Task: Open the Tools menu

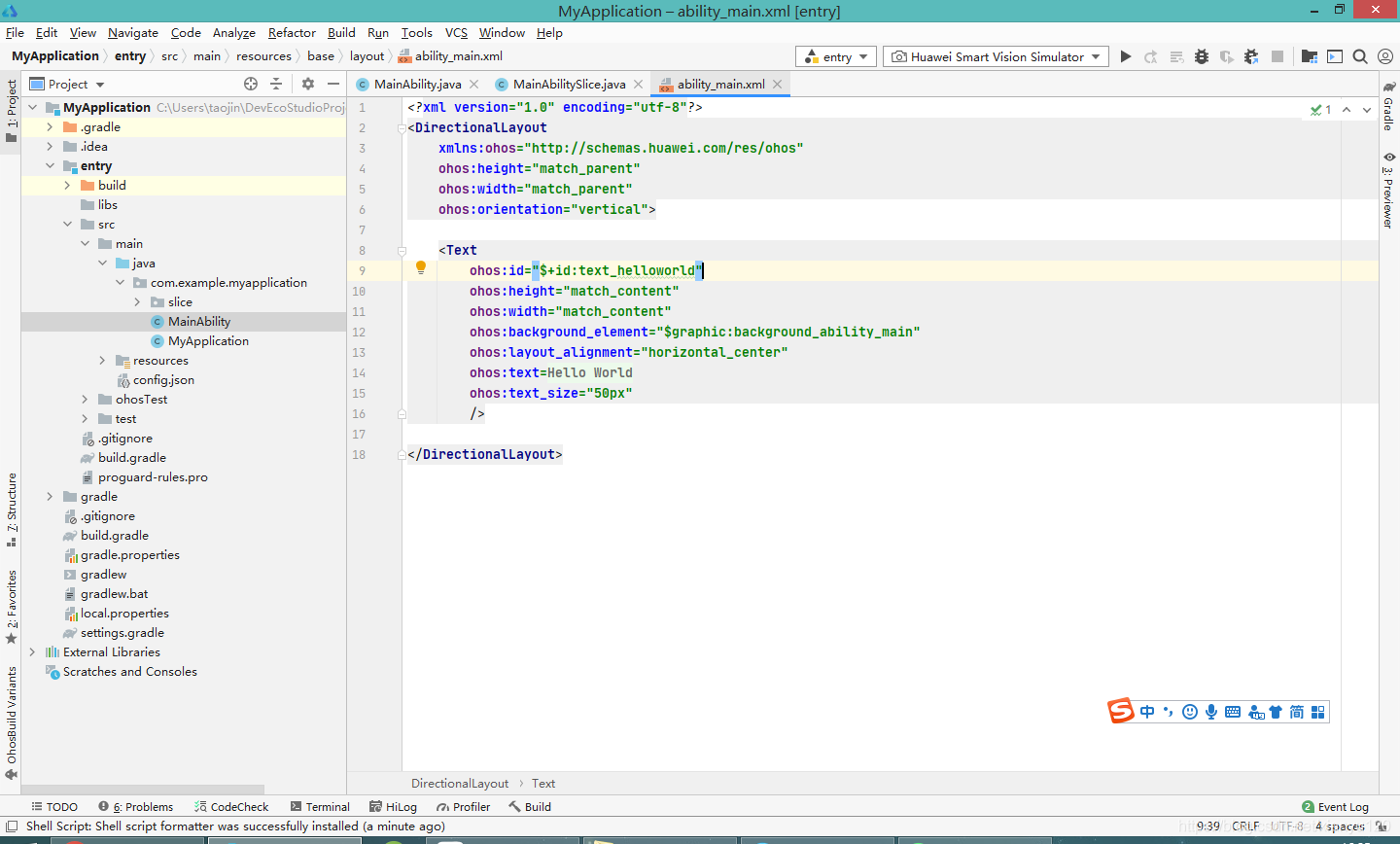Action: pyautogui.click(x=417, y=32)
